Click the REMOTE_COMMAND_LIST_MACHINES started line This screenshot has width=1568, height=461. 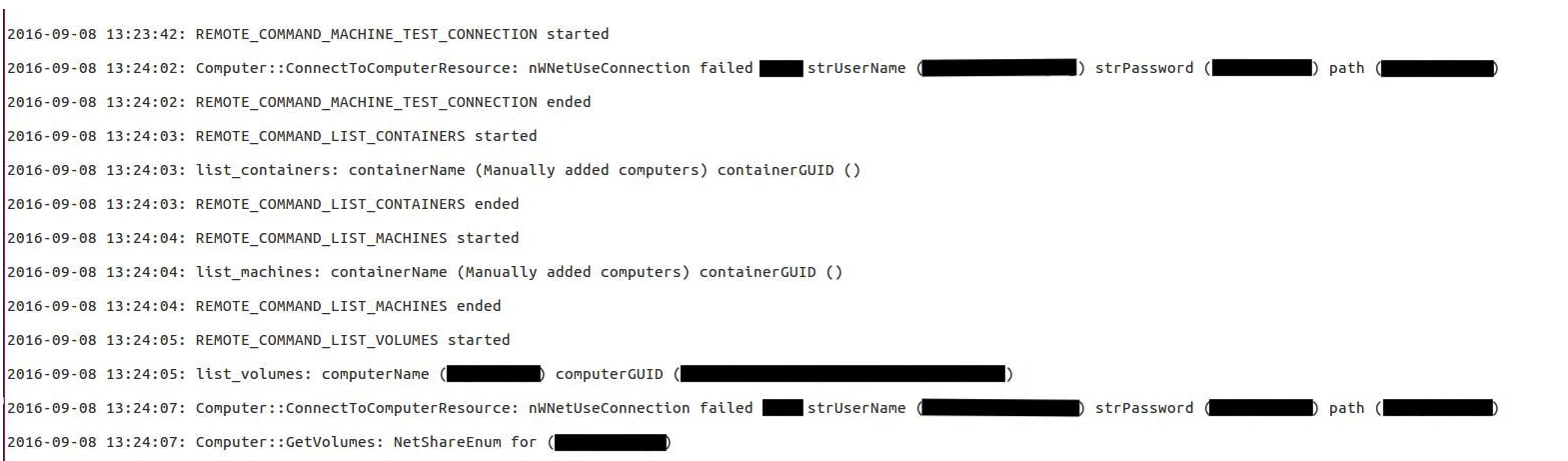coord(262,238)
